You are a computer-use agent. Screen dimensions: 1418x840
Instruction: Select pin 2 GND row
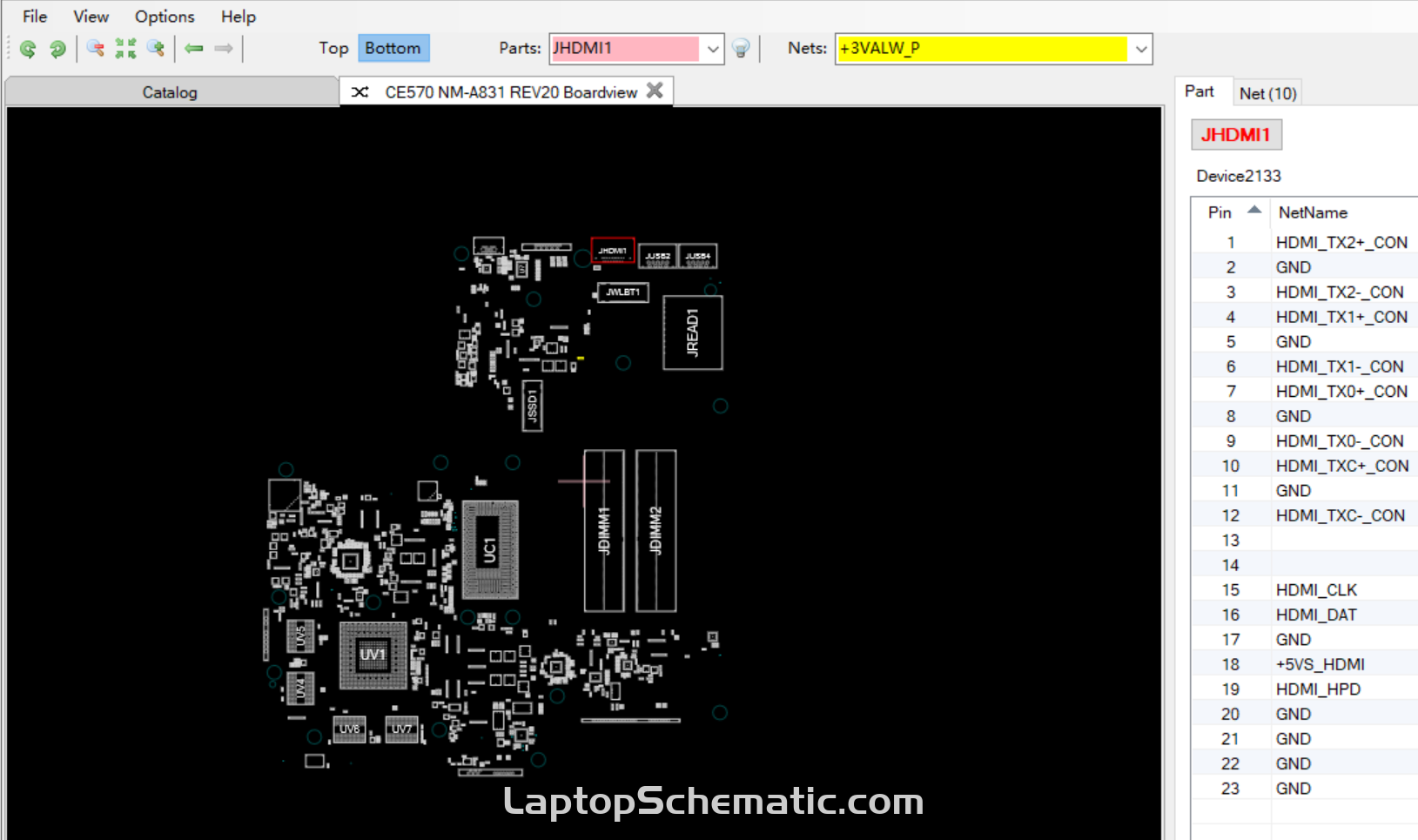point(1305,267)
